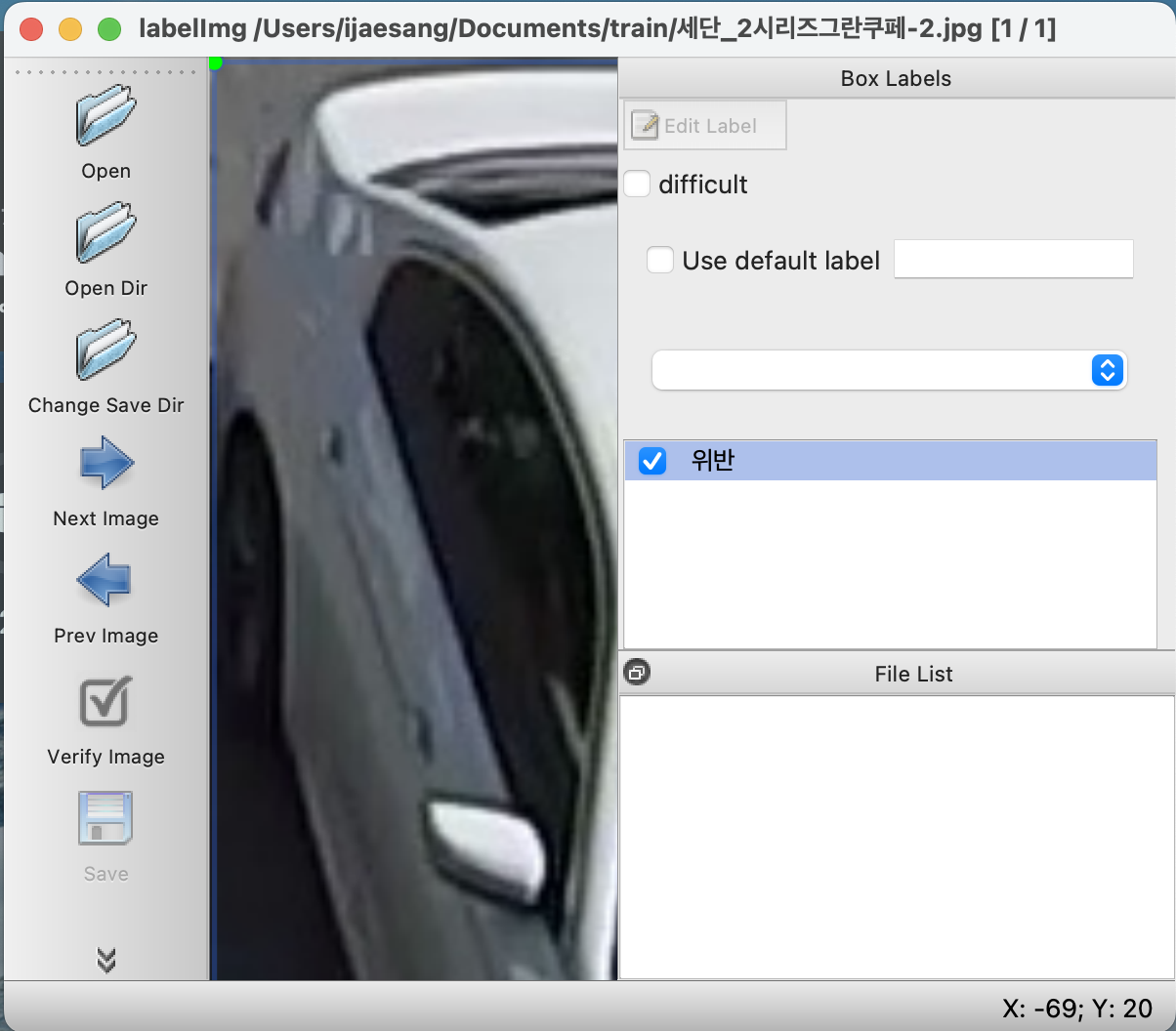Click the default label text field

pyautogui.click(x=1014, y=260)
